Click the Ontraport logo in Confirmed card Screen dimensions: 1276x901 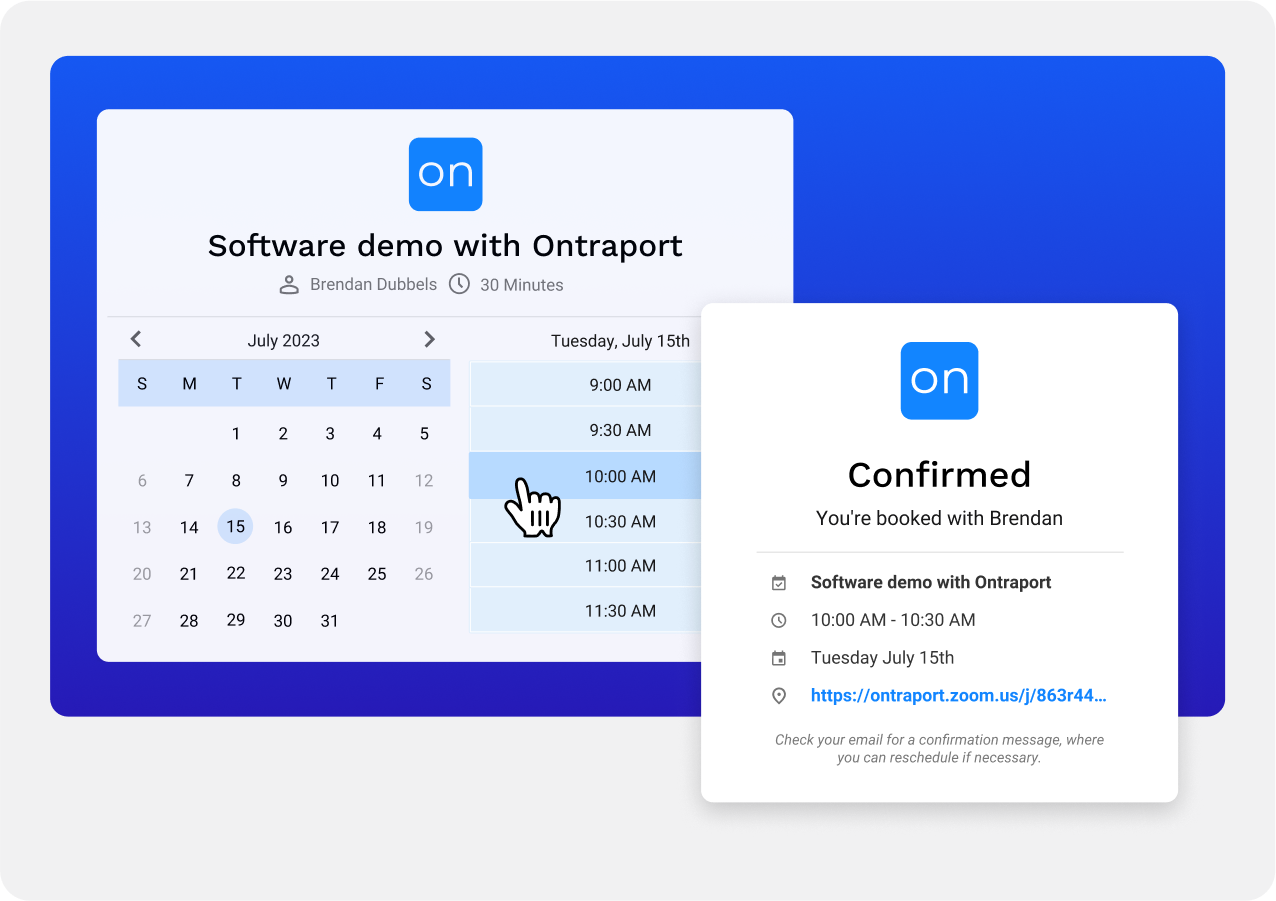point(939,381)
